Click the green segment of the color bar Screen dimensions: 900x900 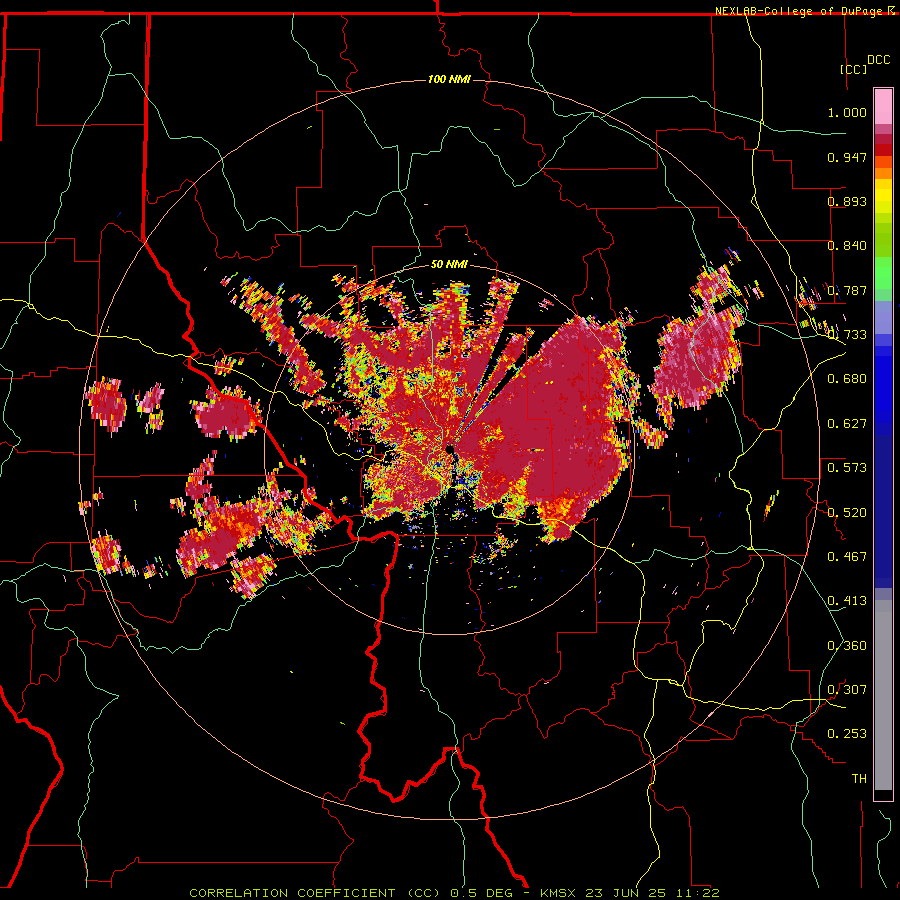883,273
